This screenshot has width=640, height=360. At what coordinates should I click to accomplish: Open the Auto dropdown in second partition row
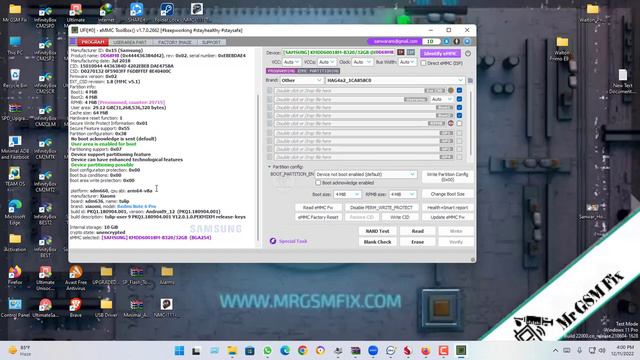click(x=442, y=99)
